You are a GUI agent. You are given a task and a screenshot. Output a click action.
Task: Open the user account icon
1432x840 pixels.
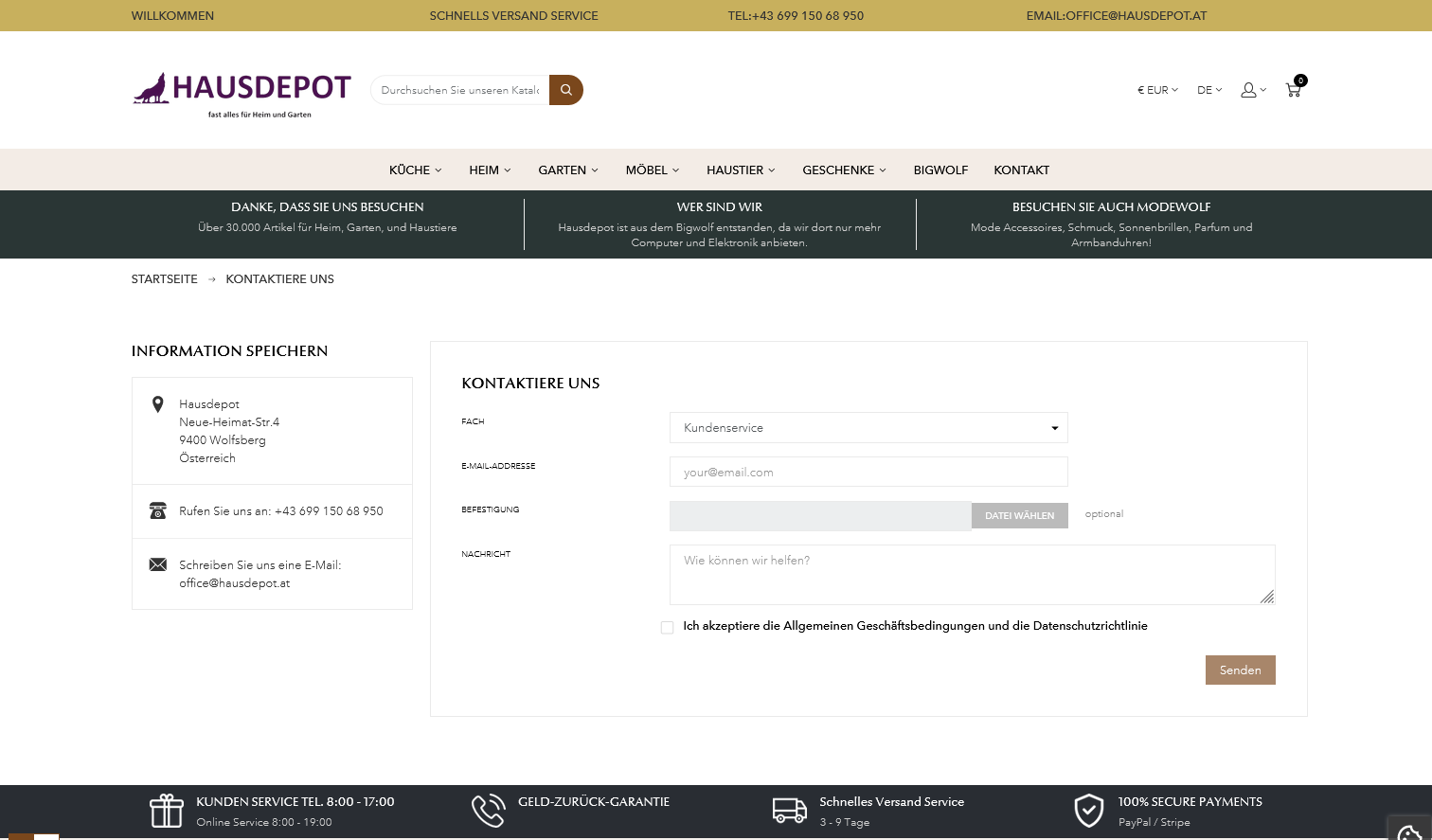pyautogui.click(x=1247, y=89)
